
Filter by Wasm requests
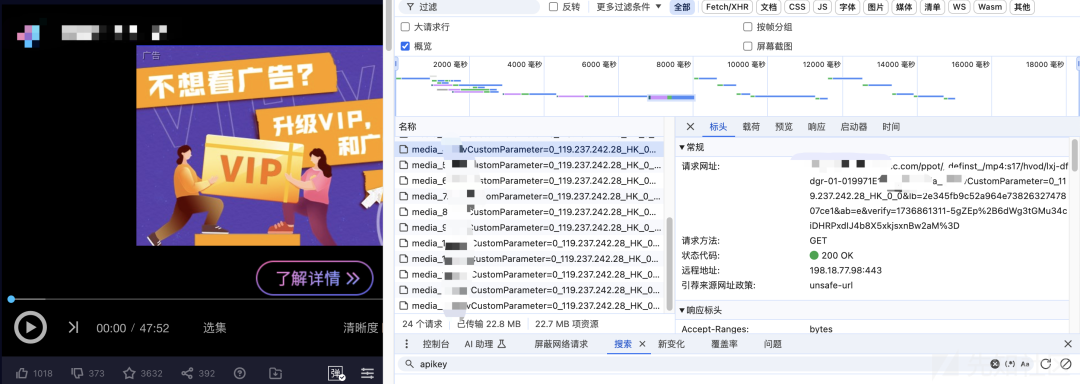990,7
